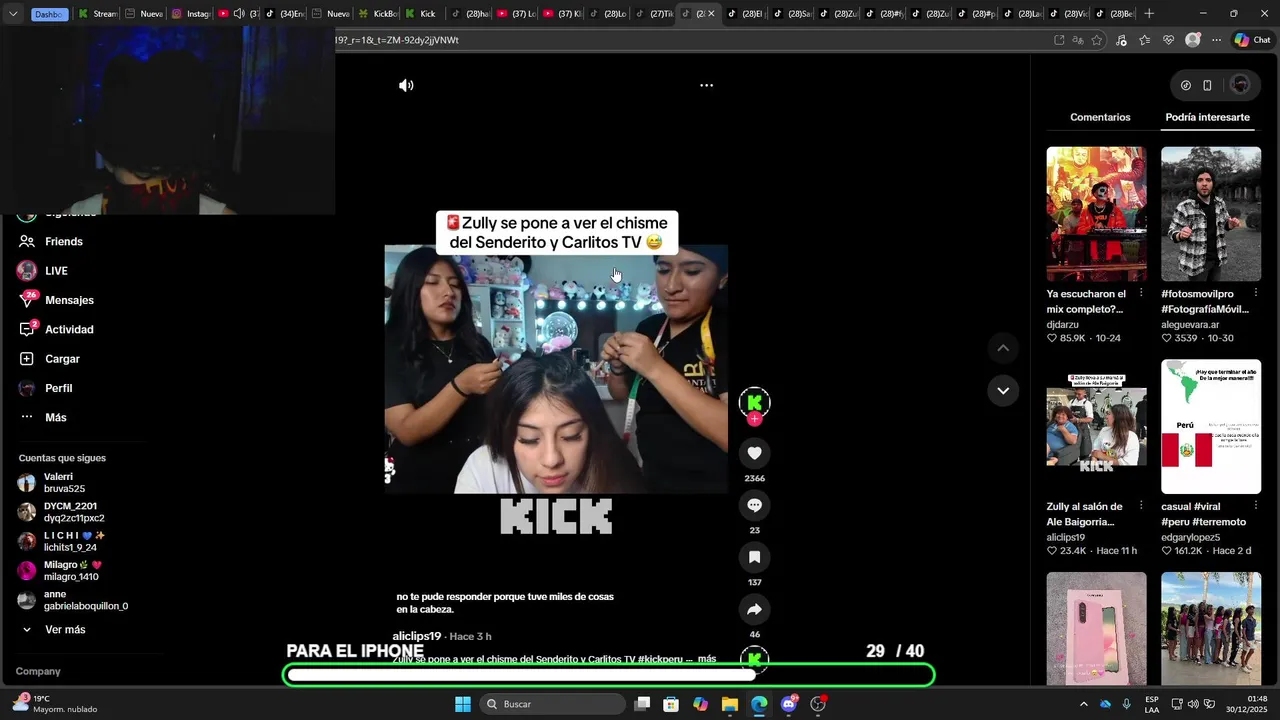The height and width of the screenshot is (720, 1280).
Task: Expand followed accounts with Ver más
Action: [65, 630]
